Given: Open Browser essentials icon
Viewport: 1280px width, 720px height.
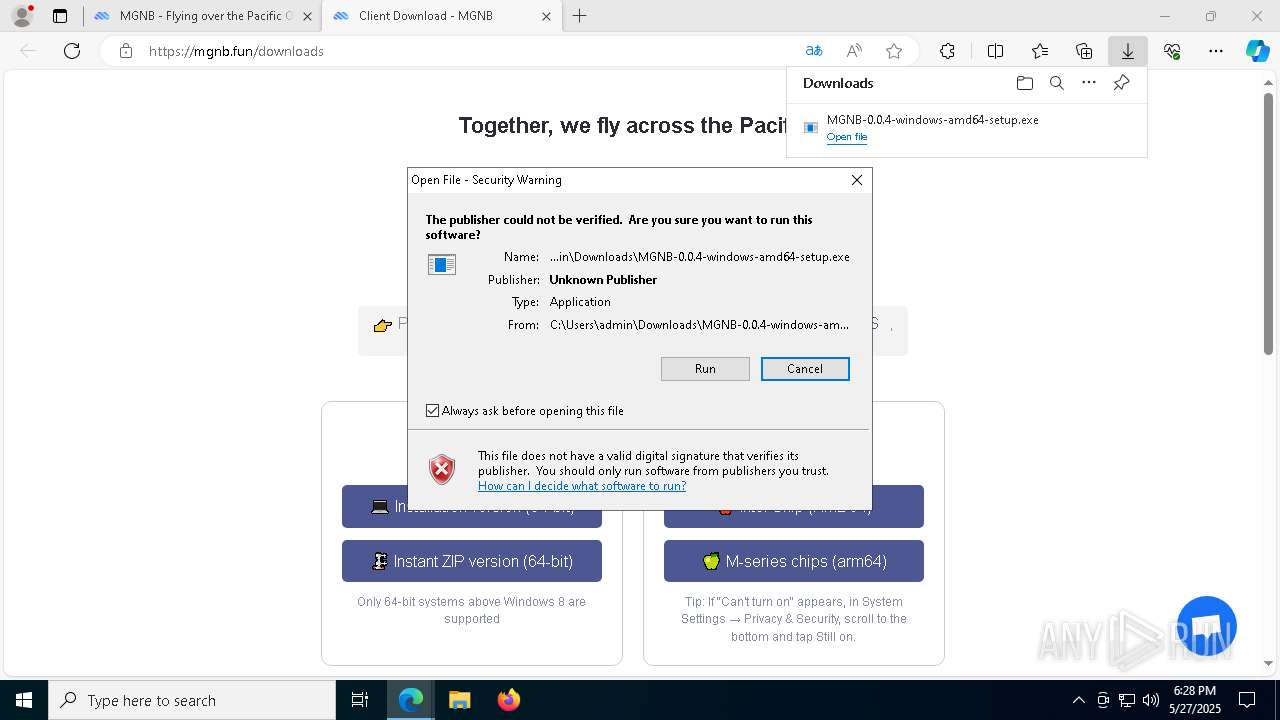Looking at the screenshot, I should tap(1172, 51).
